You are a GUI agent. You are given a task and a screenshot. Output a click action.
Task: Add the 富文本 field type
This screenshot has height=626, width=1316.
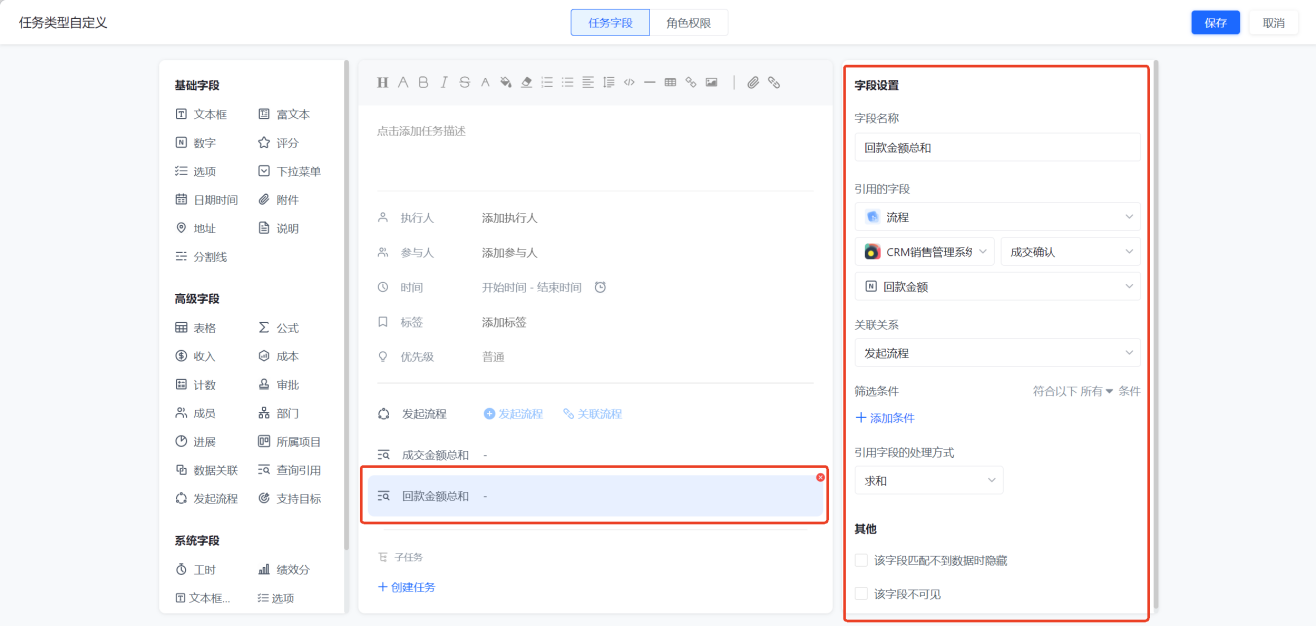pos(284,114)
